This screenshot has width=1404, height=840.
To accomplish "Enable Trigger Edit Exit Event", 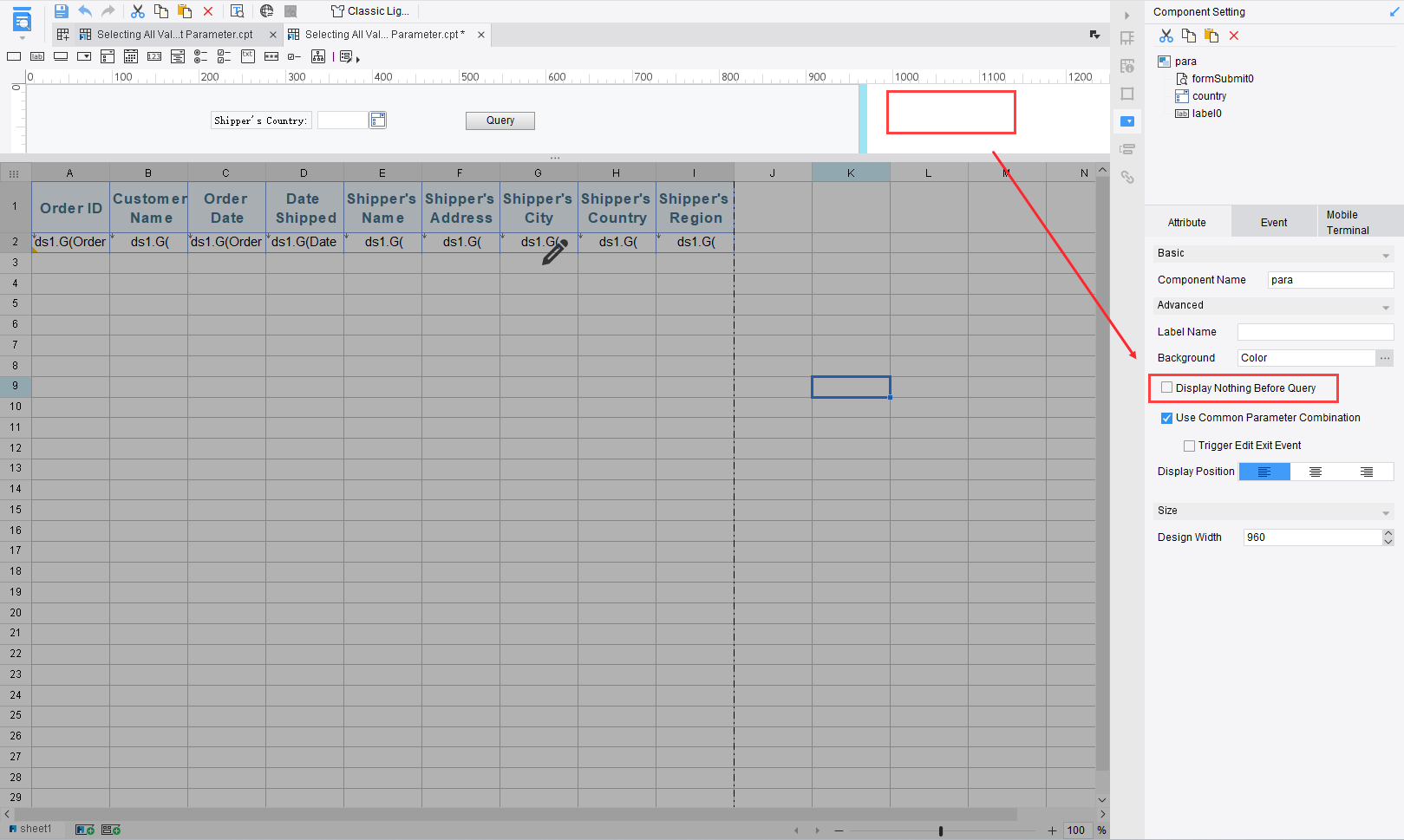I will (1189, 445).
